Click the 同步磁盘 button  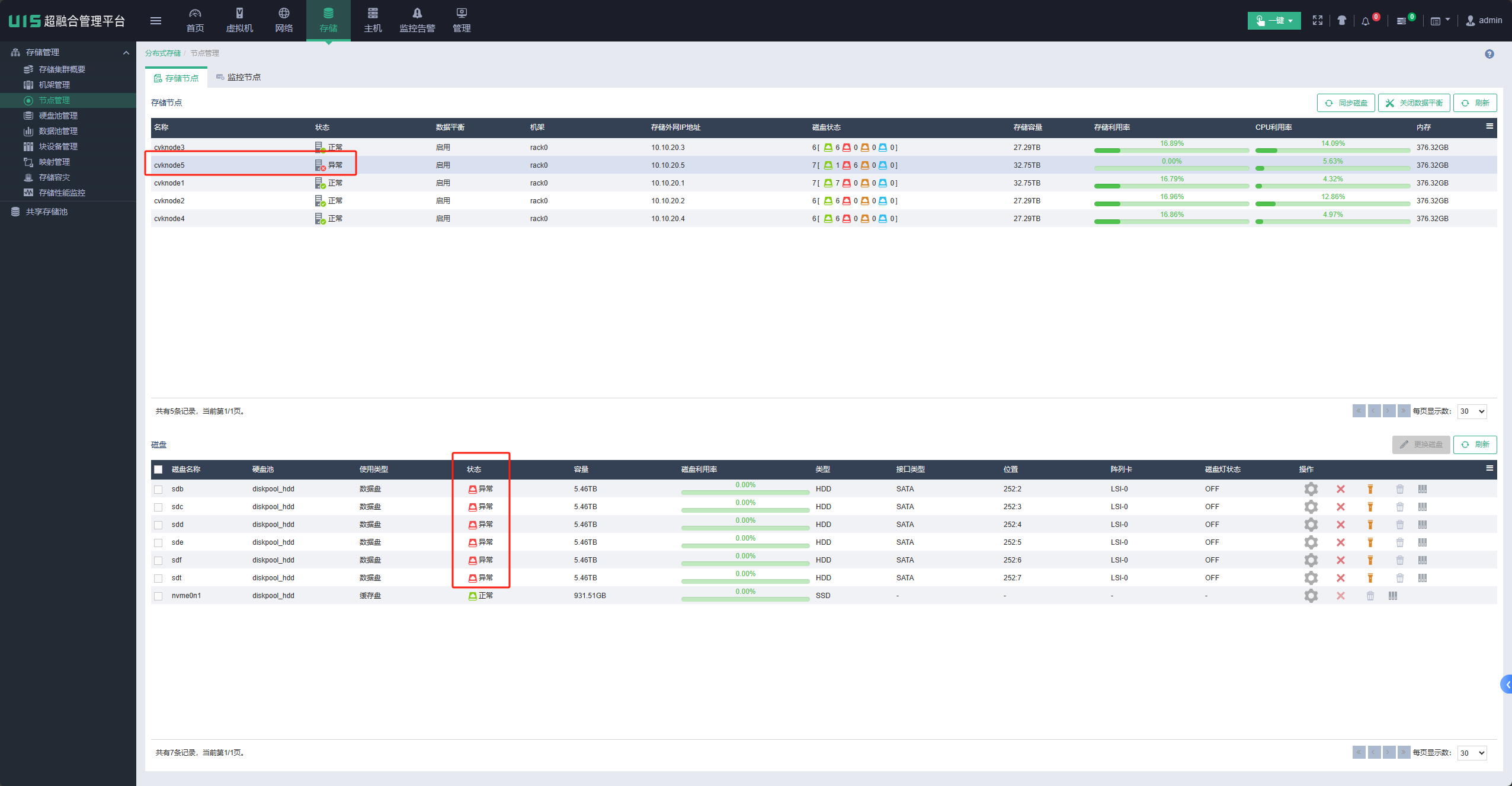coord(1346,103)
